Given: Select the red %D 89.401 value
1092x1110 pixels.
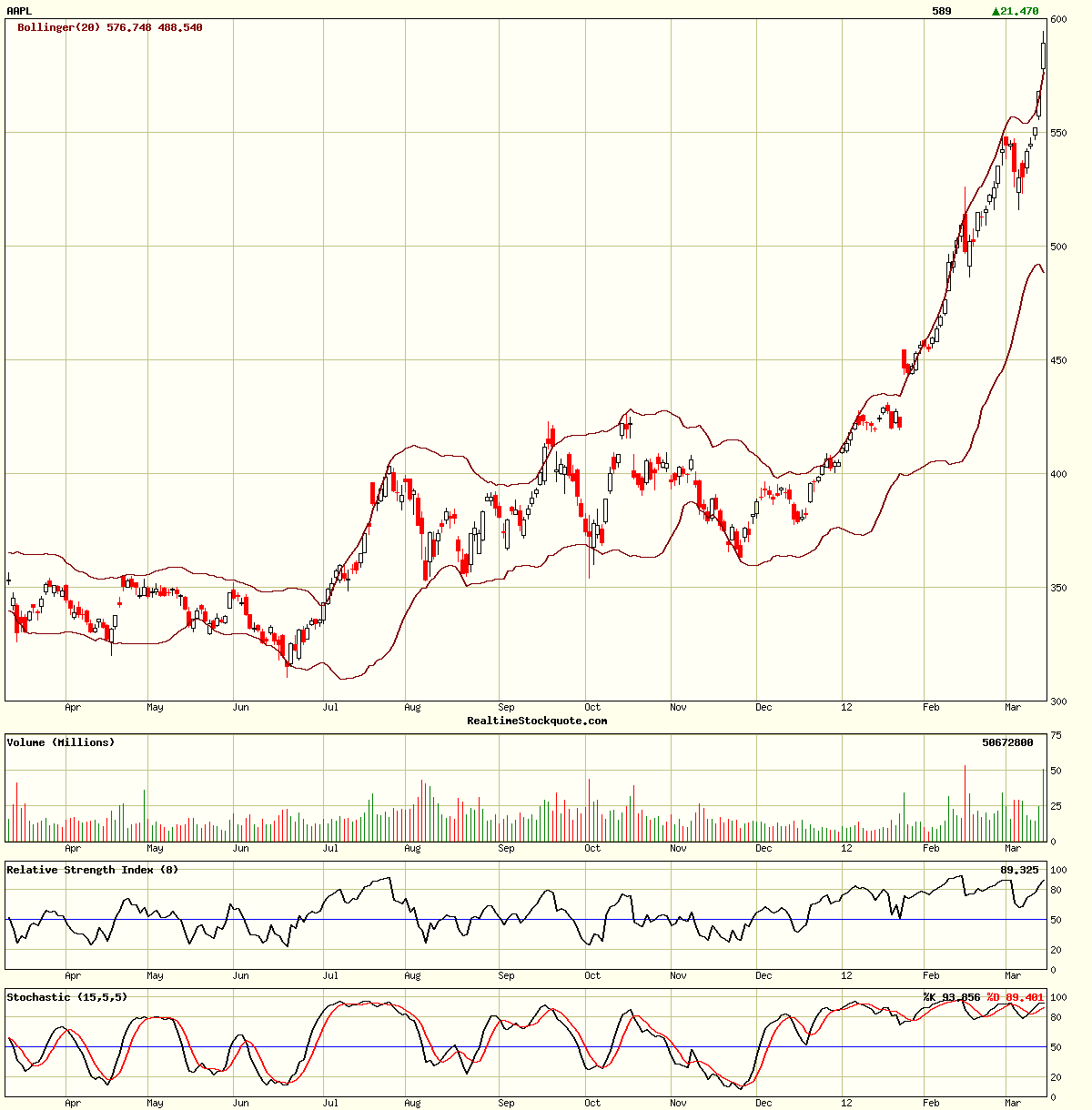Looking at the screenshot, I should coord(1015,997).
